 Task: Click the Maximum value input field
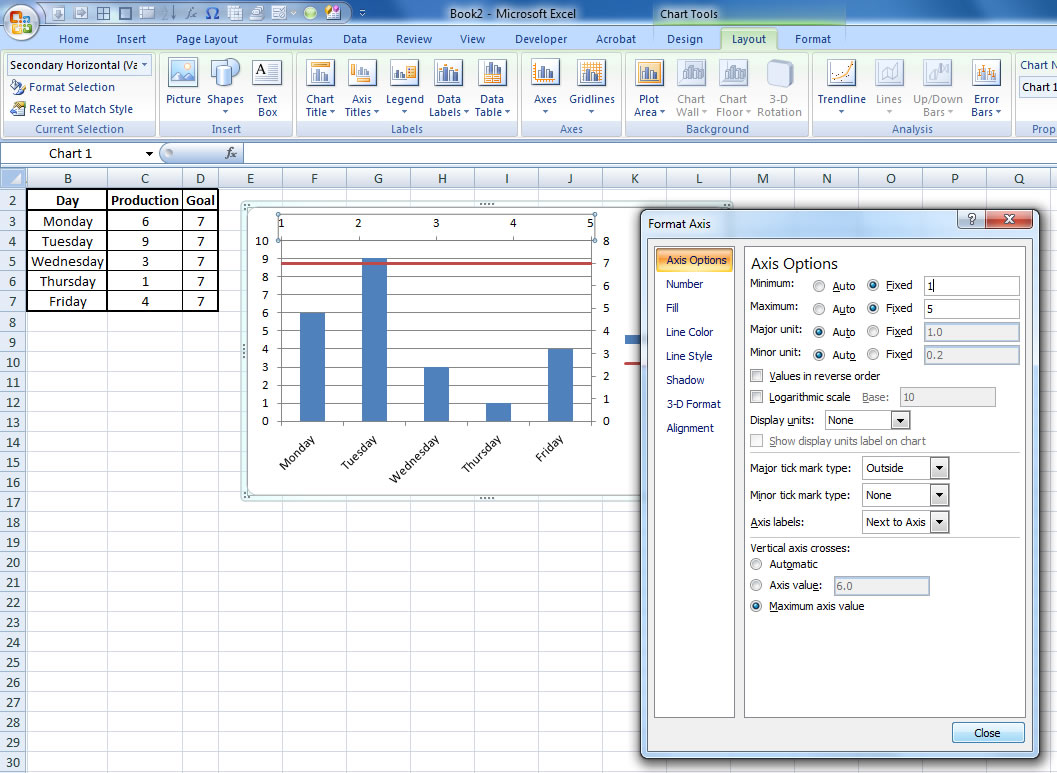tap(971, 309)
